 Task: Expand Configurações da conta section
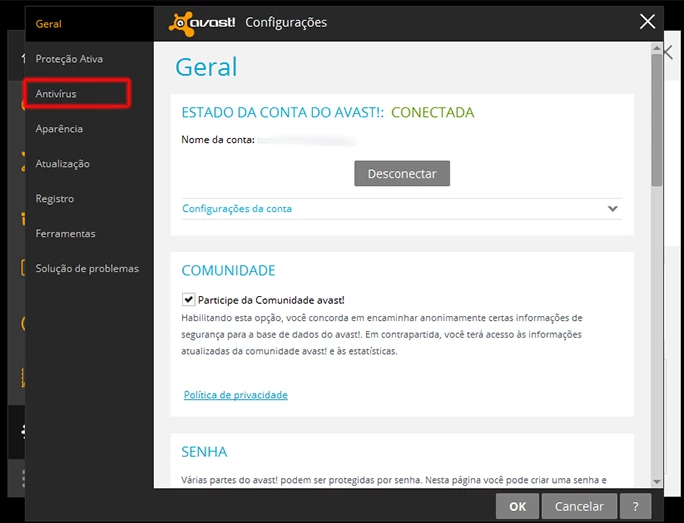click(x=402, y=209)
